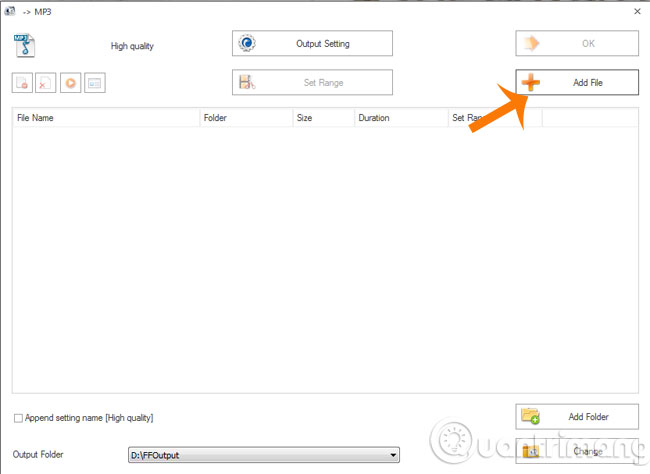The width and height of the screenshot is (650, 474).
Task: Click the OK button
Action: coord(577,43)
